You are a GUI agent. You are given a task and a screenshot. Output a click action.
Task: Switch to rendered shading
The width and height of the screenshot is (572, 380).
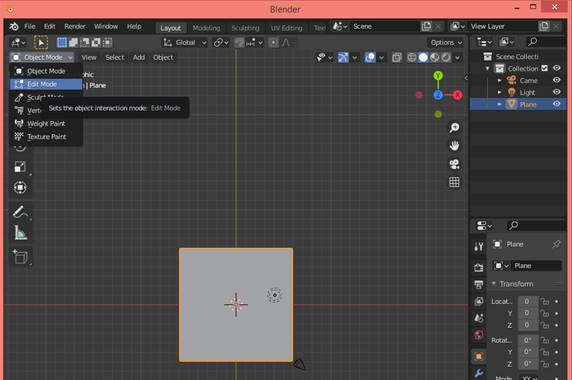click(446, 58)
